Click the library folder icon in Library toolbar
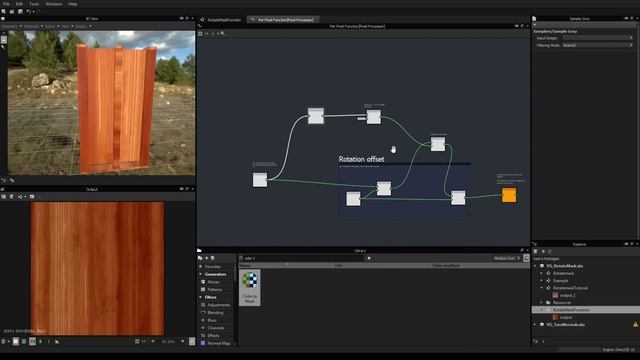640x360 pixels. tap(200, 258)
